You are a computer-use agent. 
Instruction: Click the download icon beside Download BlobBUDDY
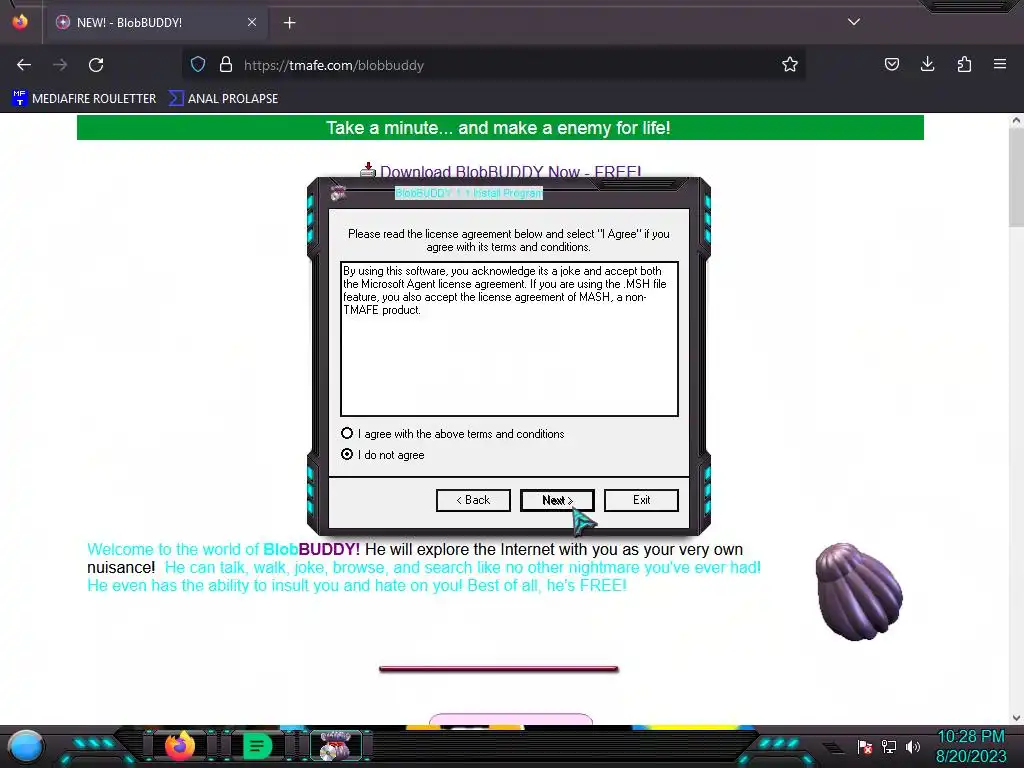[x=368, y=170]
